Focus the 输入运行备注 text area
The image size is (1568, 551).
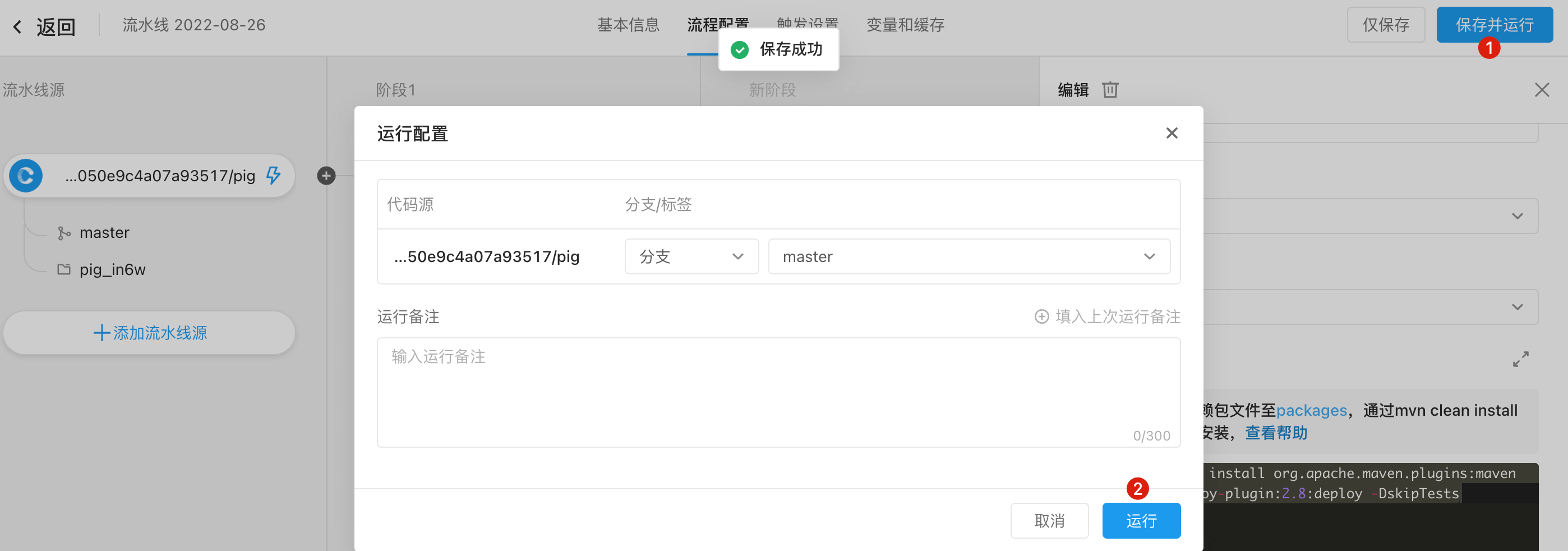pyautogui.click(x=778, y=393)
